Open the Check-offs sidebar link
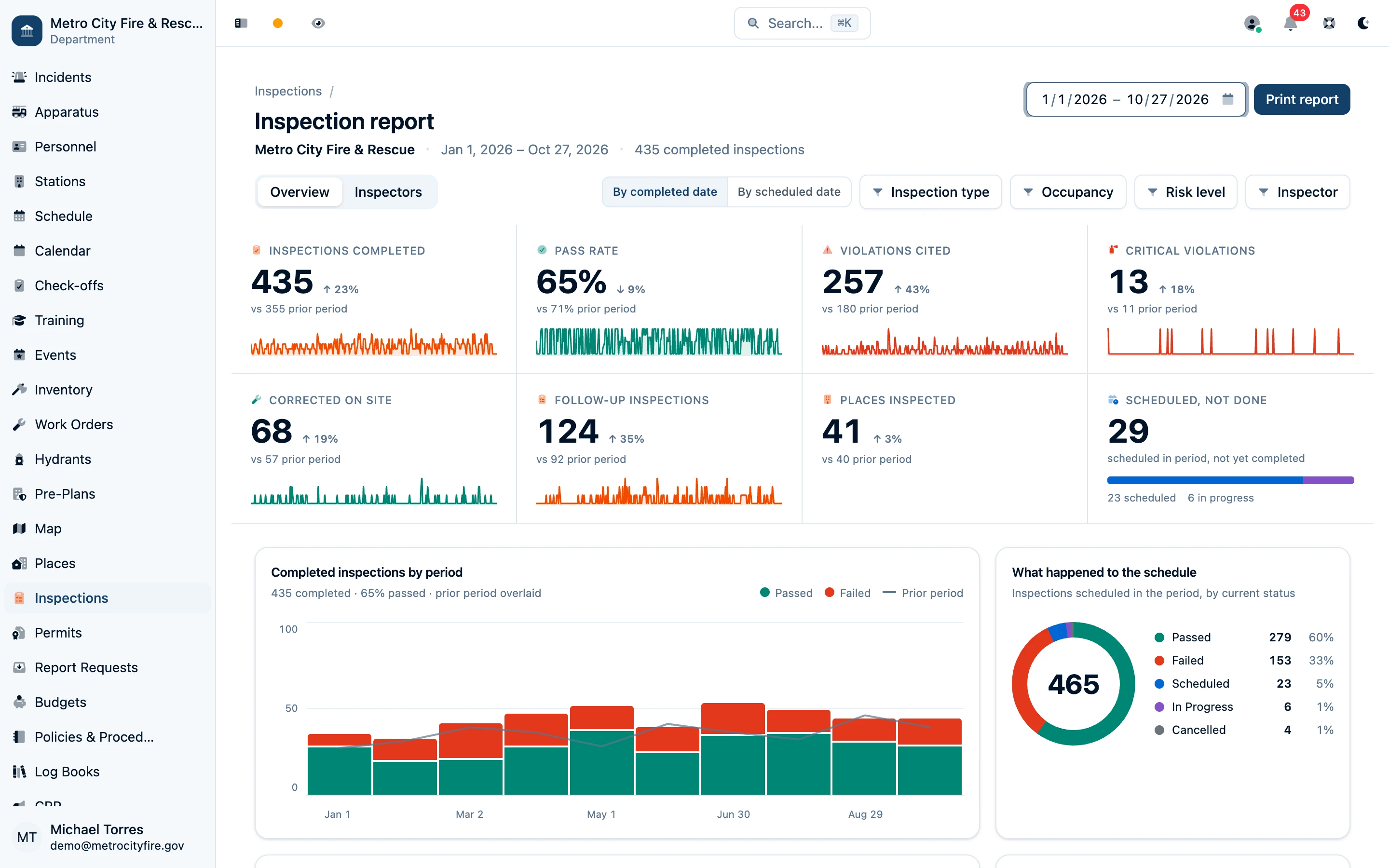 pyautogui.click(x=108, y=285)
